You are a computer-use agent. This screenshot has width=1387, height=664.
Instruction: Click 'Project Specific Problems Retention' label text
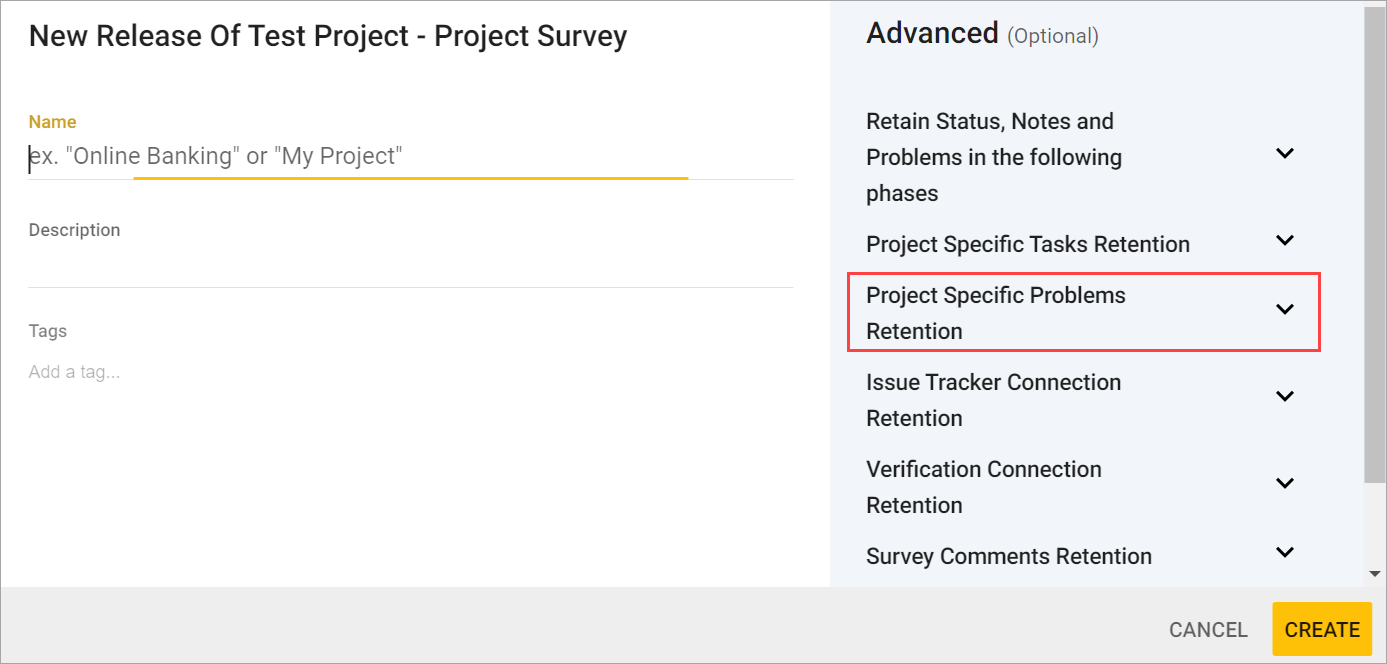click(995, 313)
